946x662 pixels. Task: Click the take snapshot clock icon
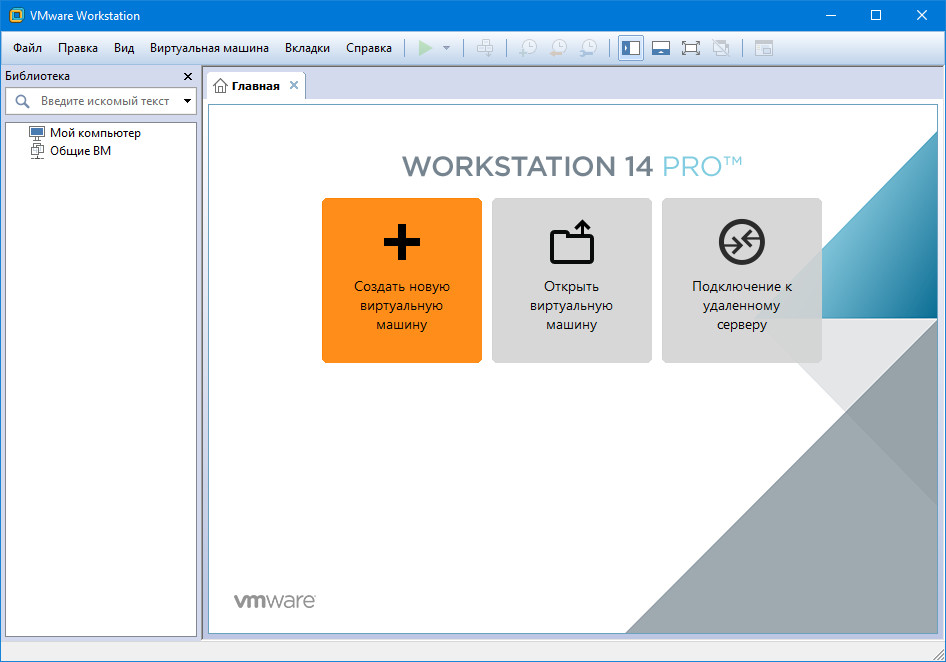pos(528,48)
